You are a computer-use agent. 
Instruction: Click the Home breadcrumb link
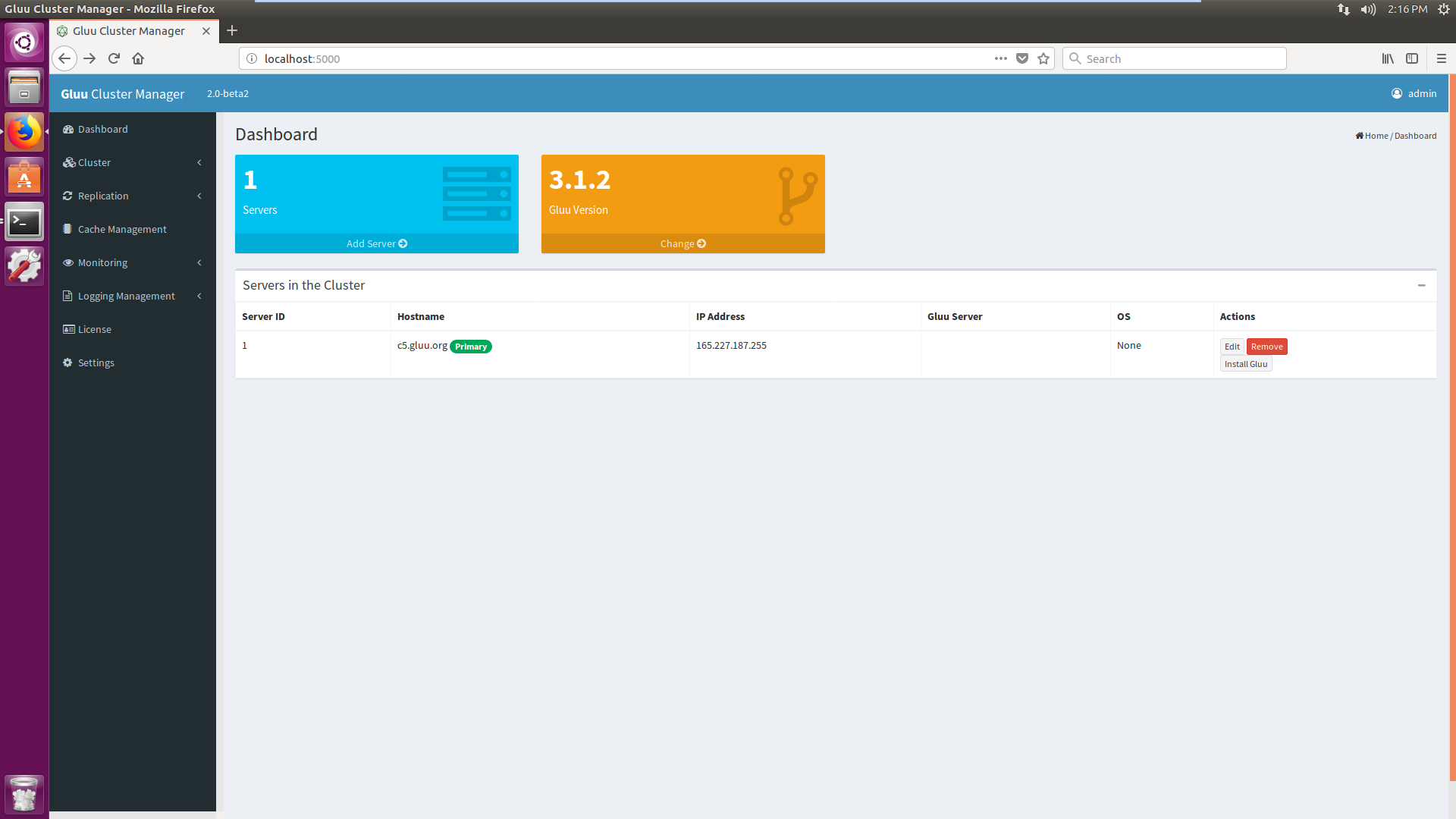tap(1372, 136)
